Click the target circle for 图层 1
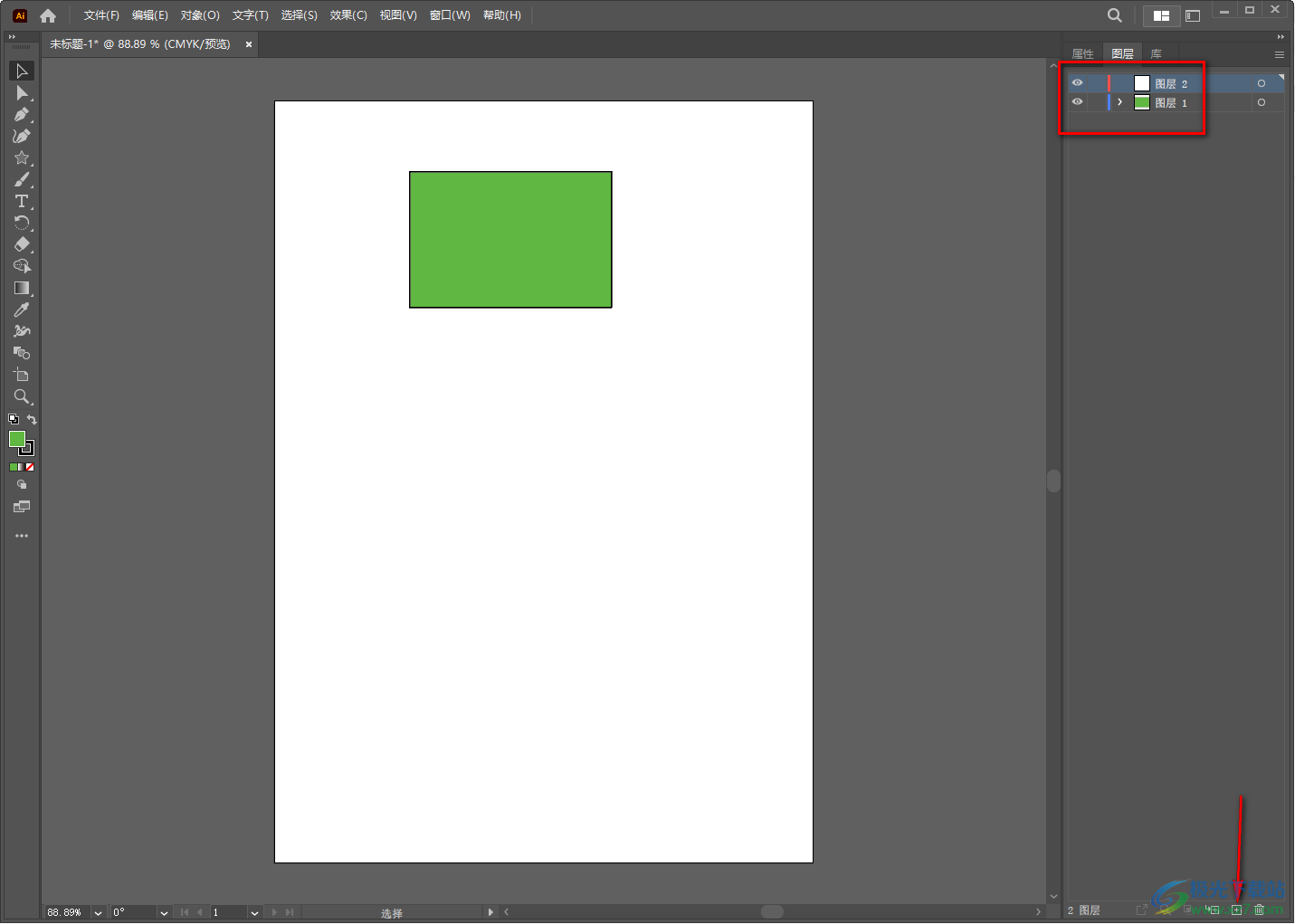Screen dimensions: 1295x924 1261,102
